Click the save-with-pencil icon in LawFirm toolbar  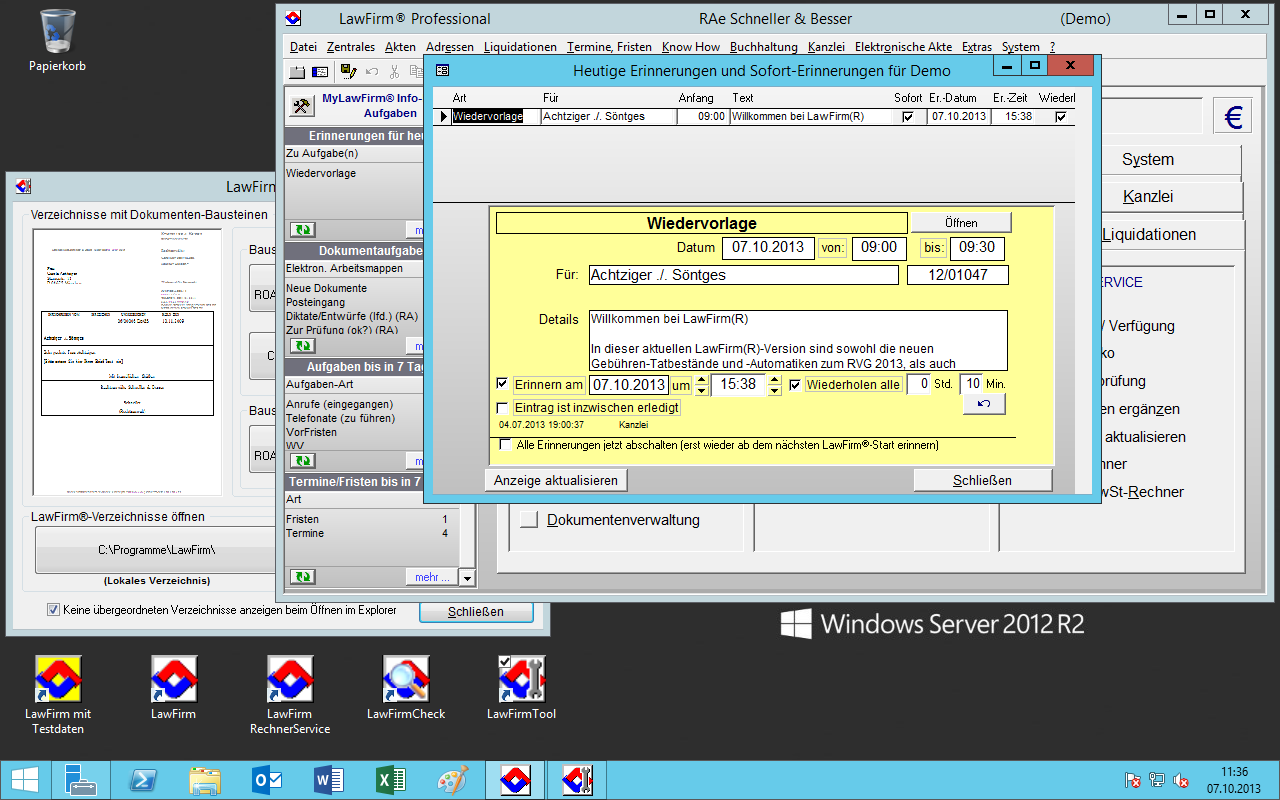pyautogui.click(x=348, y=71)
